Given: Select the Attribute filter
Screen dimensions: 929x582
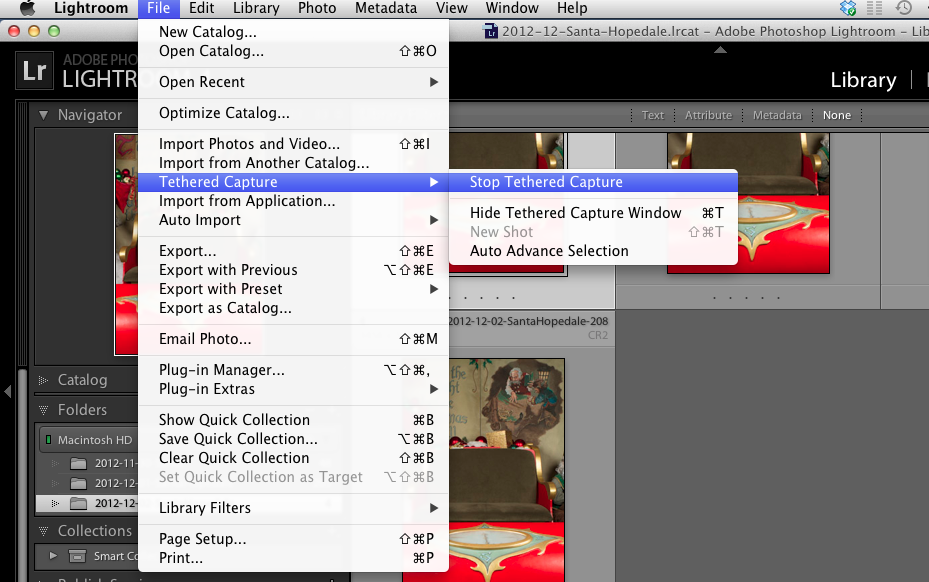Looking at the screenshot, I should 708,115.
